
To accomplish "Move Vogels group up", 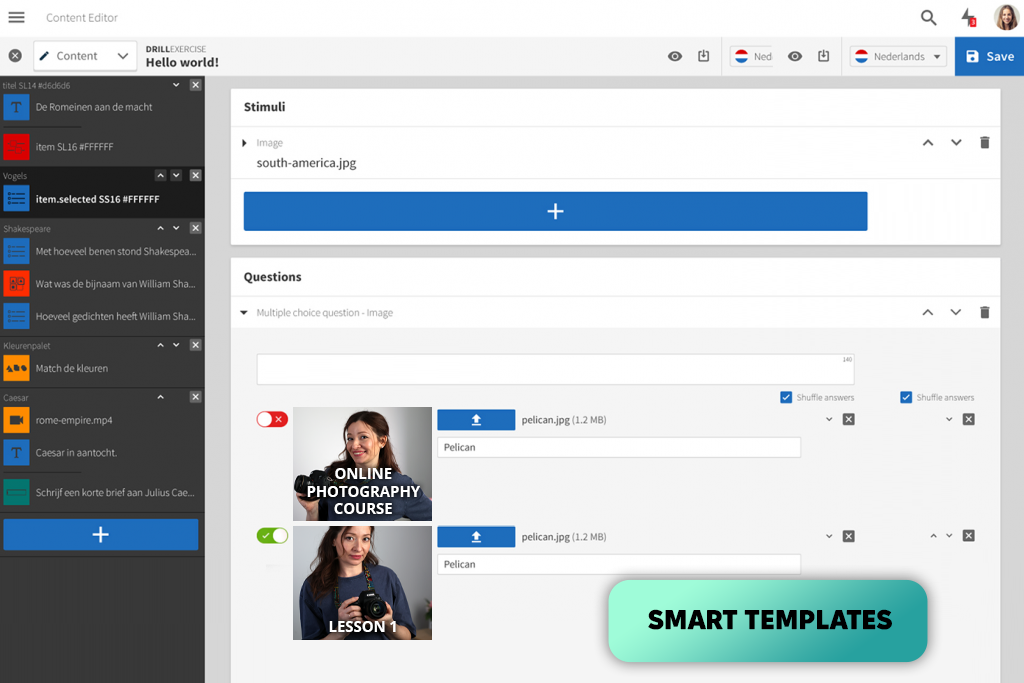I will [x=161, y=175].
